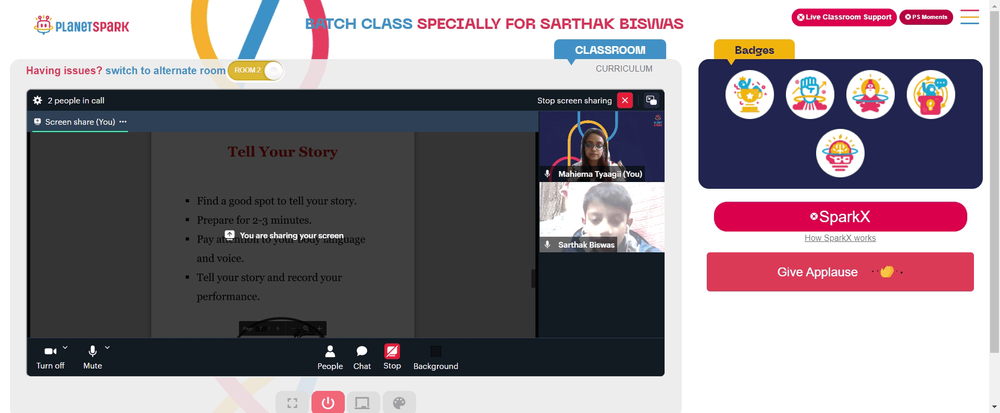Image resolution: width=1000 pixels, height=413 pixels.
Task: Click the 'switch to alternate room' text
Action: click(166, 71)
